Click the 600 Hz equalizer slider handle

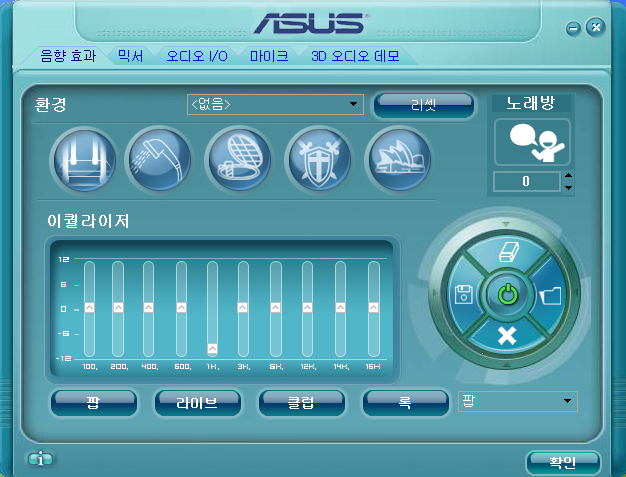181,307
